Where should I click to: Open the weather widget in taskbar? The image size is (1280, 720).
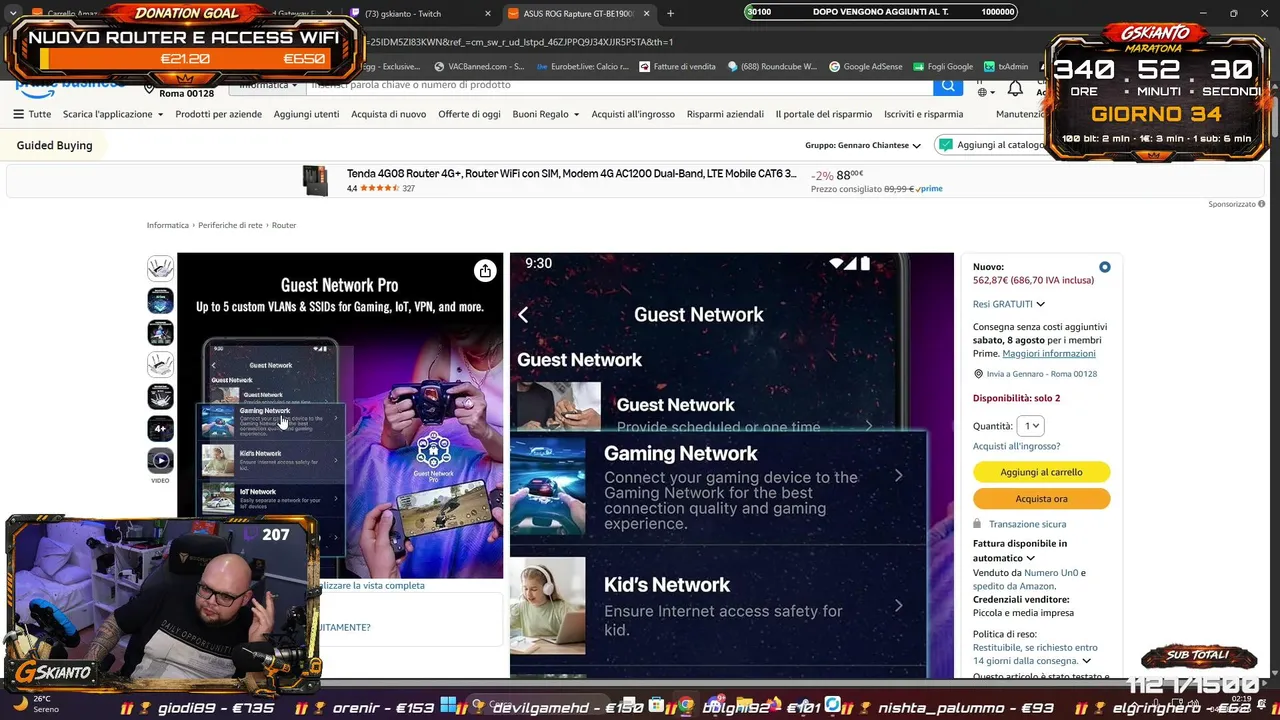(40, 704)
